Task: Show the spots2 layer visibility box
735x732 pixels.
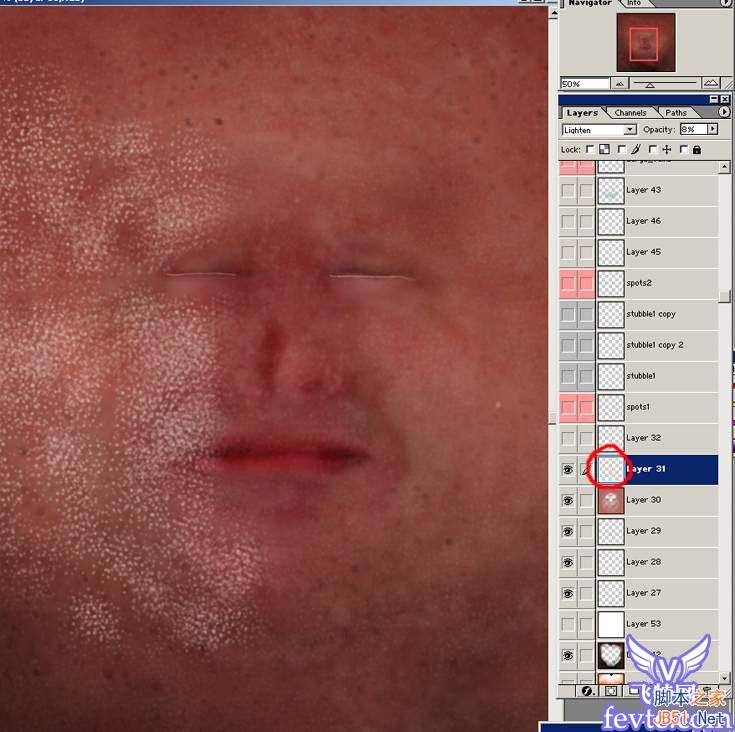Action: click(x=568, y=283)
